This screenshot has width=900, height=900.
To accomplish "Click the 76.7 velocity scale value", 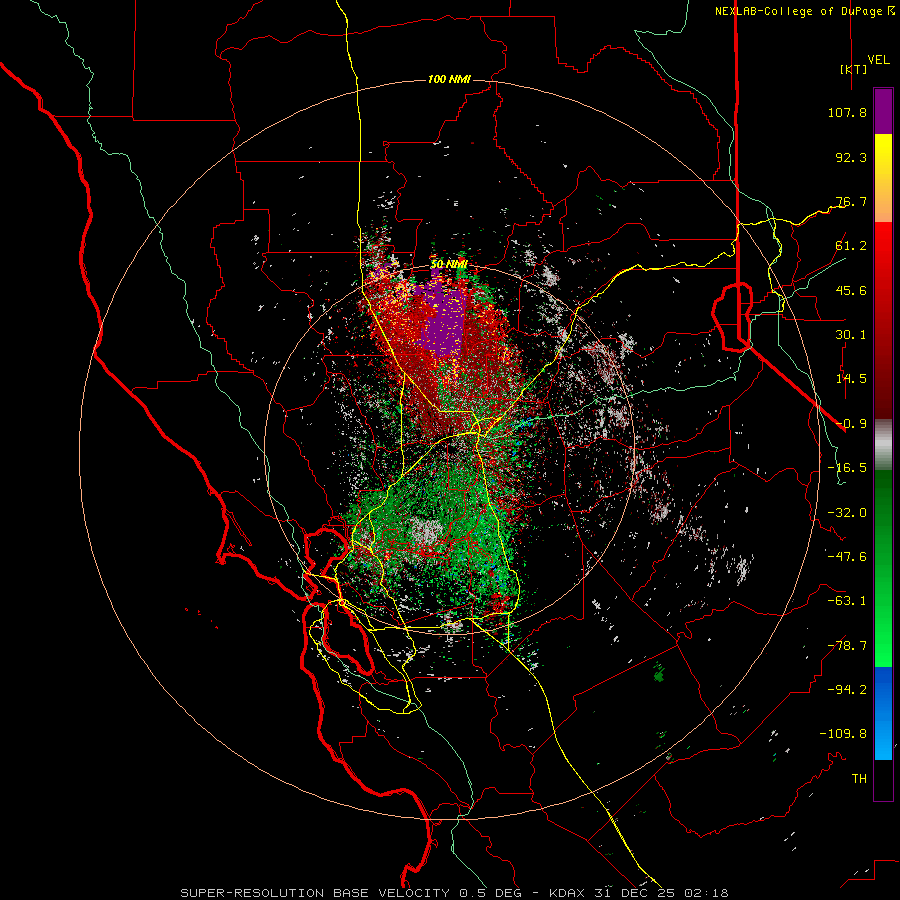I will [x=851, y=201].
